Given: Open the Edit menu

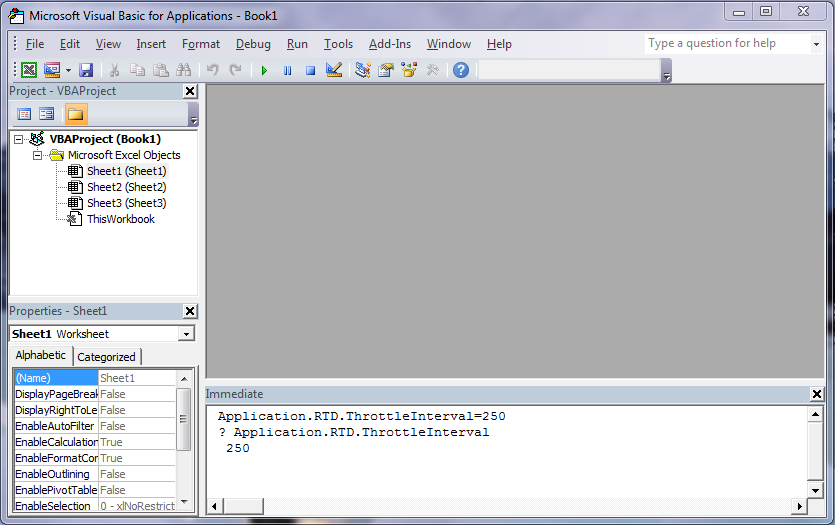Looking at the screenshot, I should 70,44.
